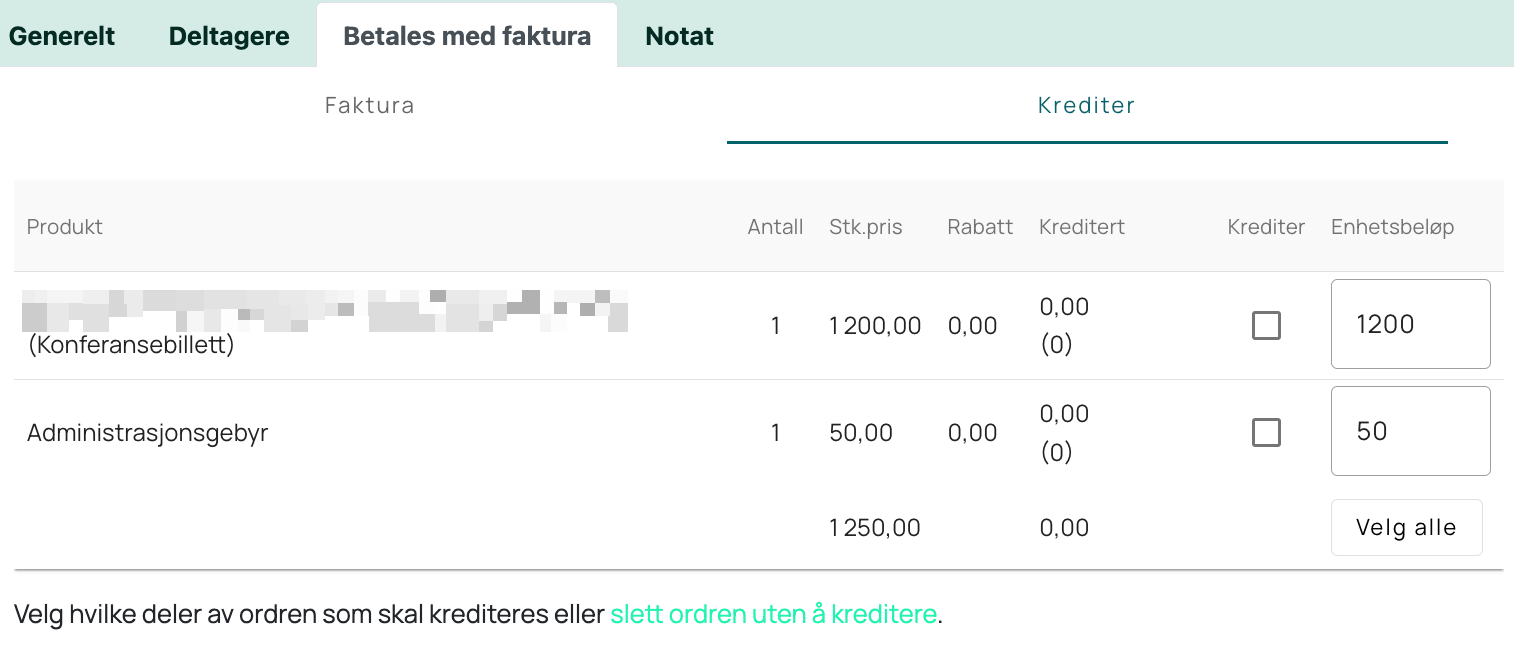This screenshot has height=654, width=1514.
Task: Click the Antall column header
Action: [775, 227]
